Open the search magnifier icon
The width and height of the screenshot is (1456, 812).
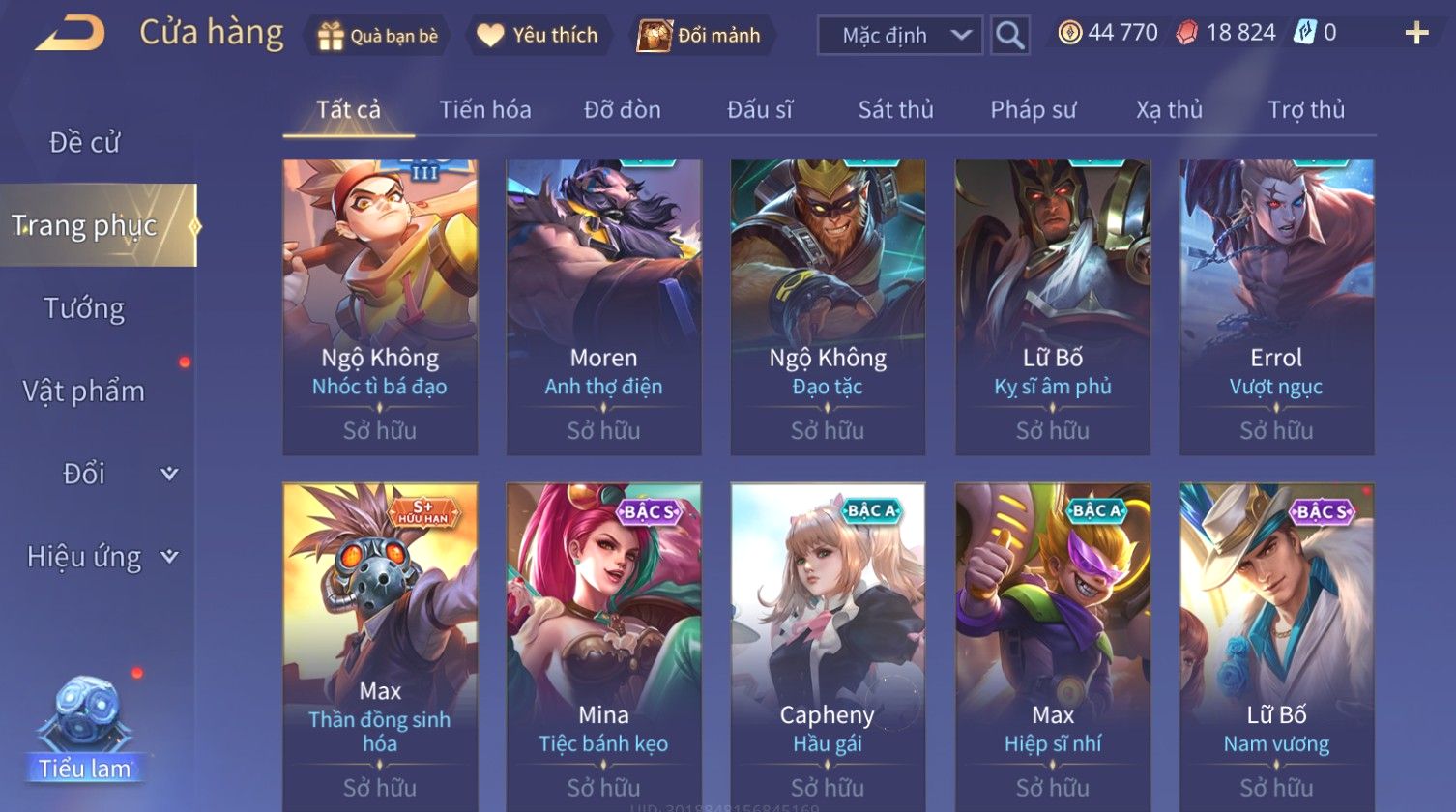1010,36
